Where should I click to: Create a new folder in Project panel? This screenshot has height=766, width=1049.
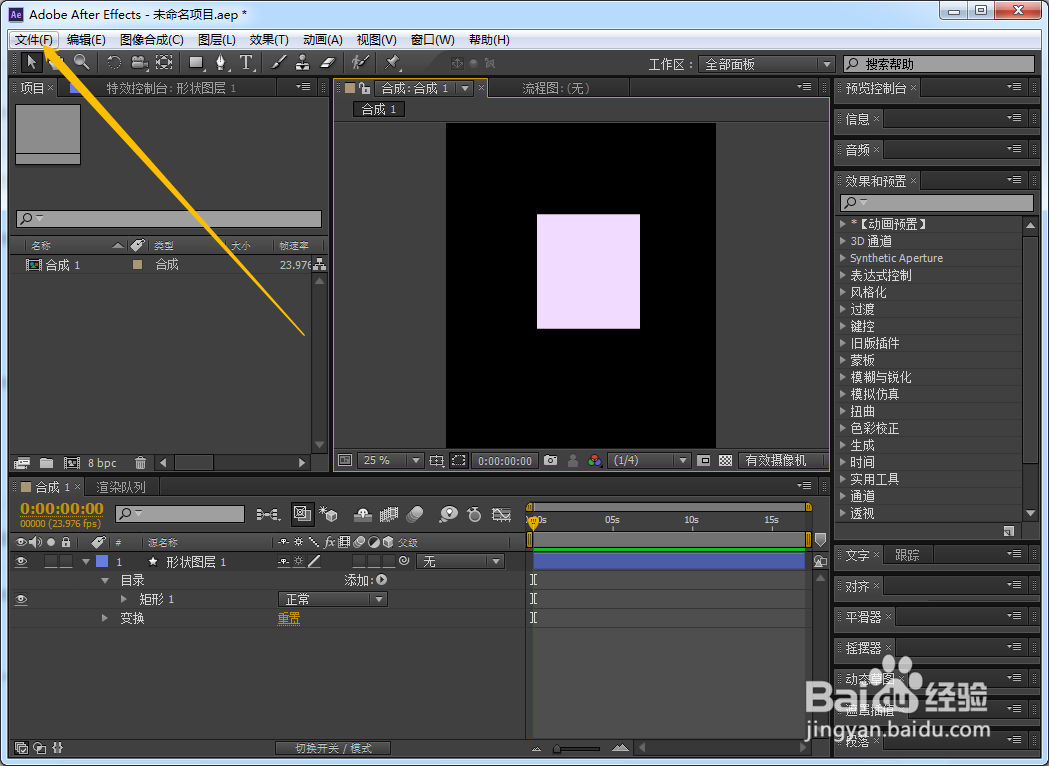[46, 462]
